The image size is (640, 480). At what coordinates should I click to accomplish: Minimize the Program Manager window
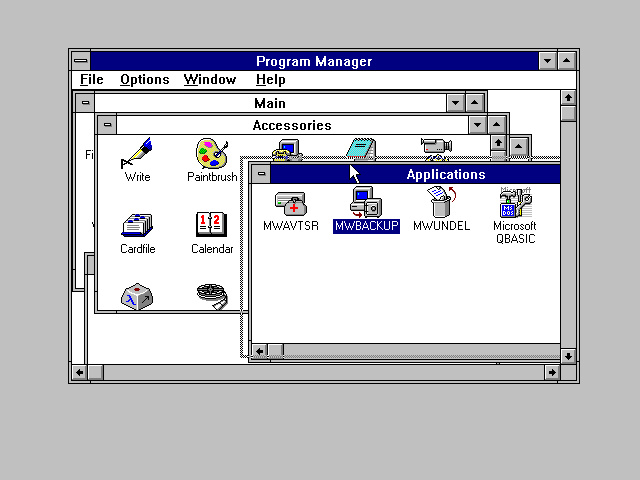pyautogui.click(x=547, y=61)
